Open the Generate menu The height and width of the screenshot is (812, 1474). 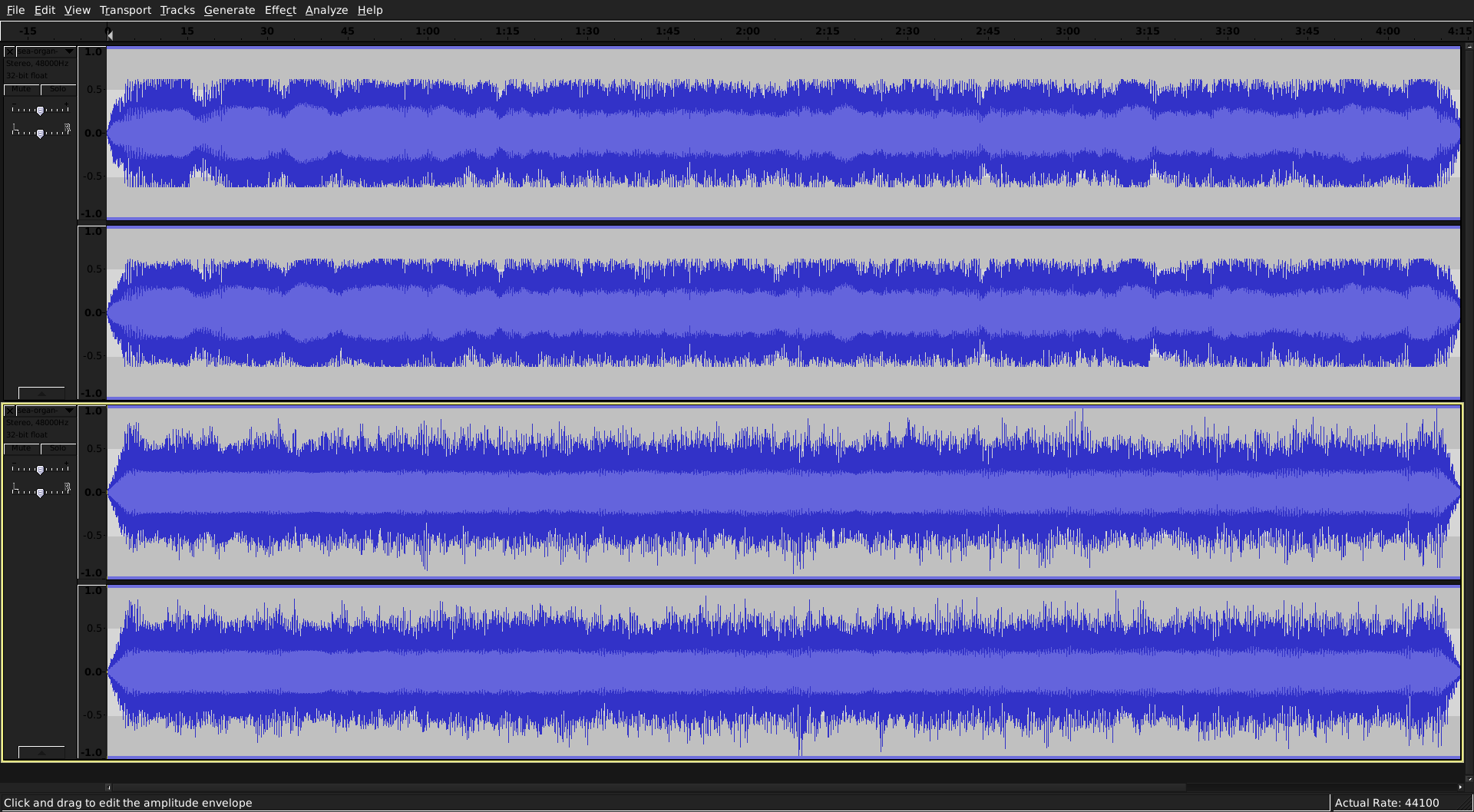coord(230,10)
